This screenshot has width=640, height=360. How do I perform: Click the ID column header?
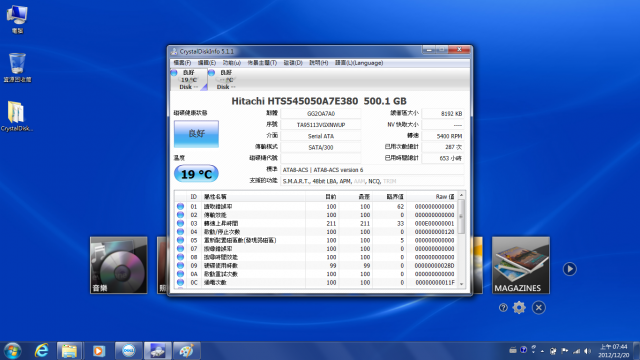point(193,196)
